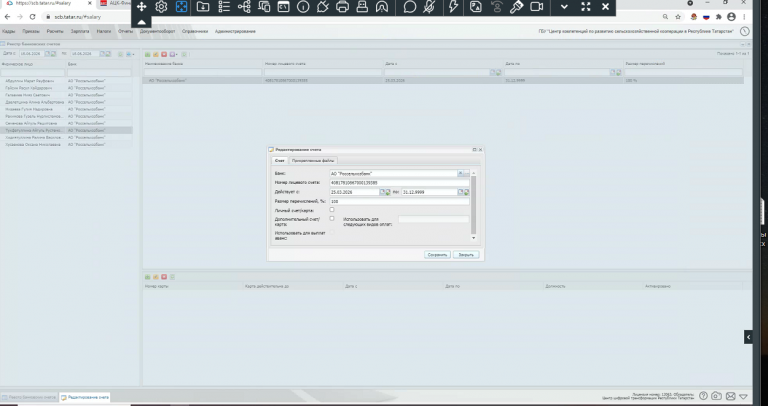768x406 pixels.
Task: Click the green add account icon above accounts table
Action: 147,54
